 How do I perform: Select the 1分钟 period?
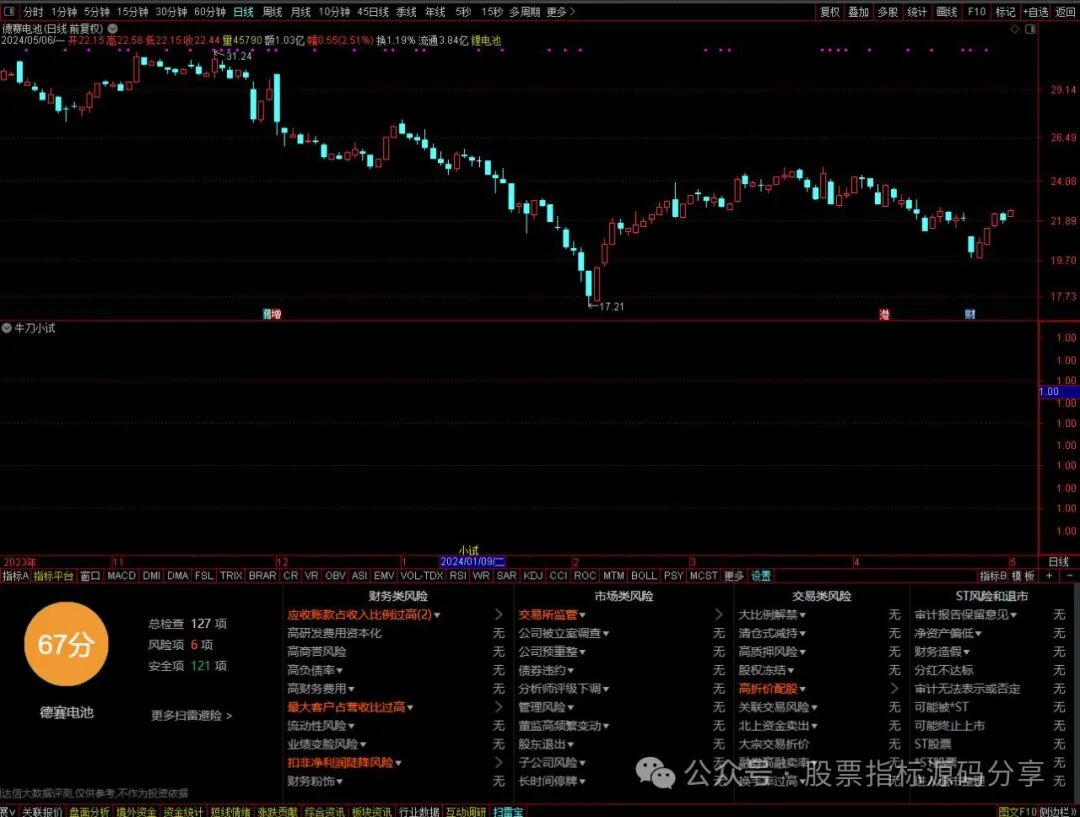click(64, 12)
